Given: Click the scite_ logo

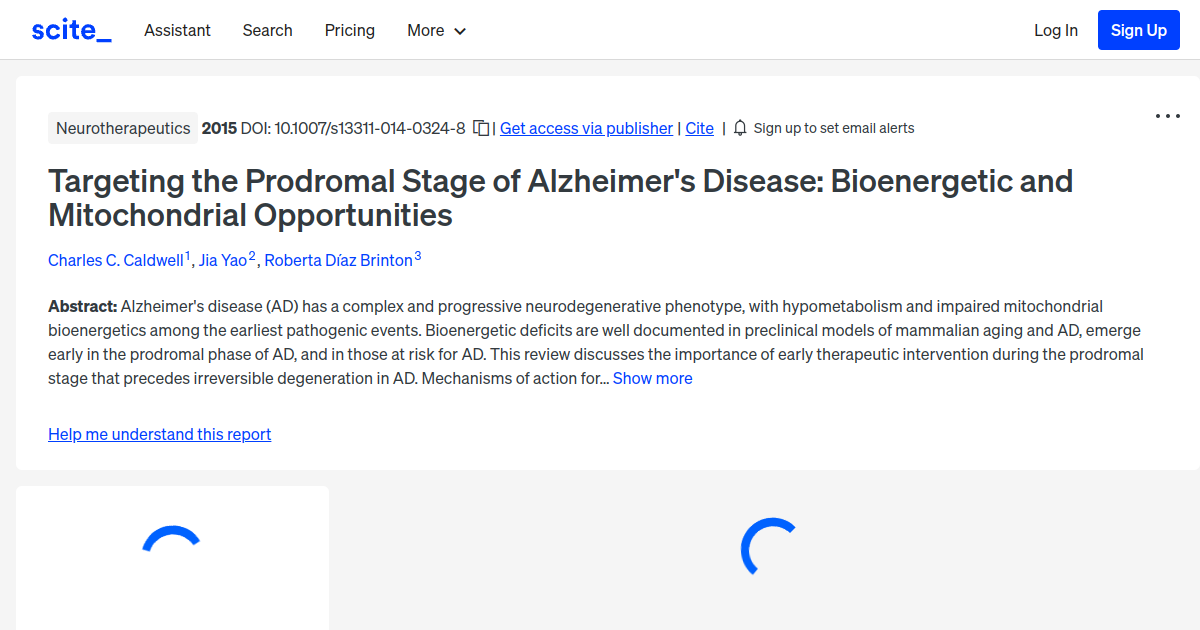Looking at the screenshot, I should [x=70, y=29].
